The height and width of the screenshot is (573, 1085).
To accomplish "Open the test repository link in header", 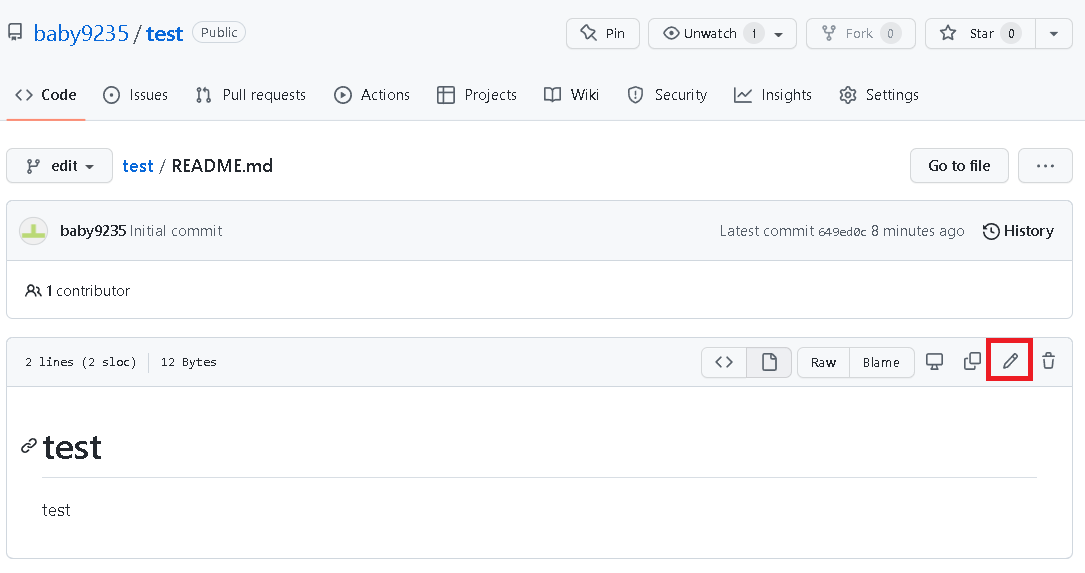I will [164, 33].
